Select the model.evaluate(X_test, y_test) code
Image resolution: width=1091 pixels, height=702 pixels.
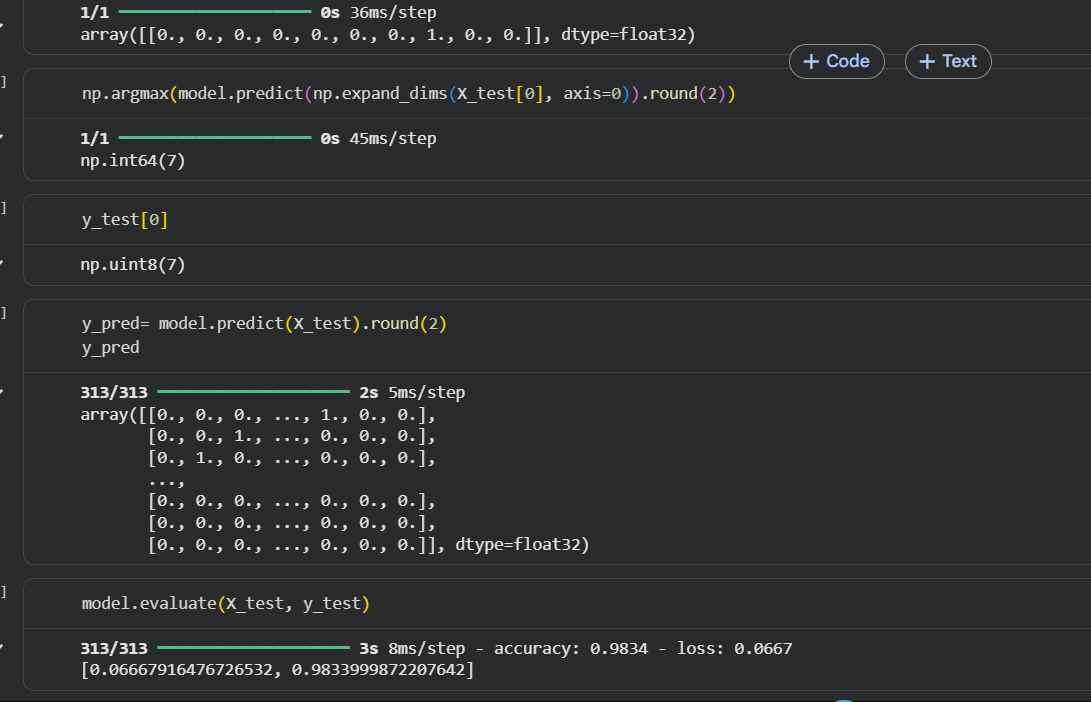click(225, 603)
